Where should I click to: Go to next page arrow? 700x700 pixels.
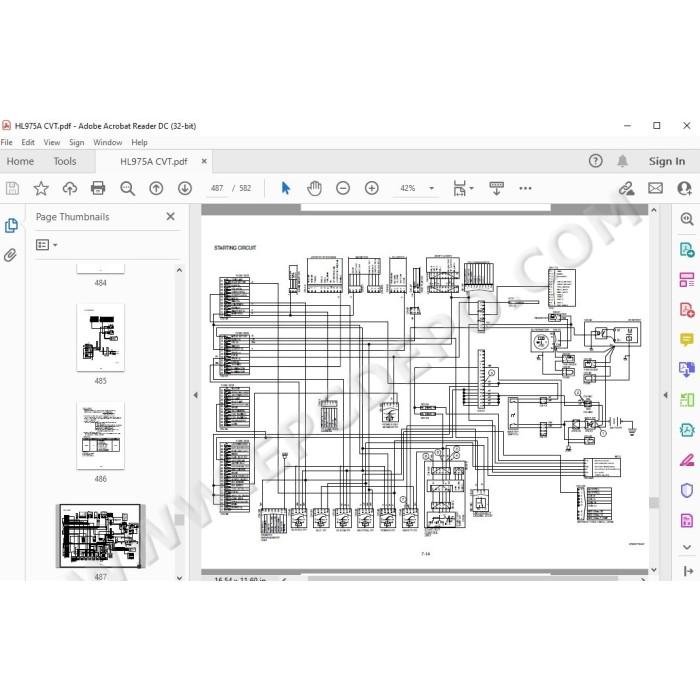pos(185,188)
